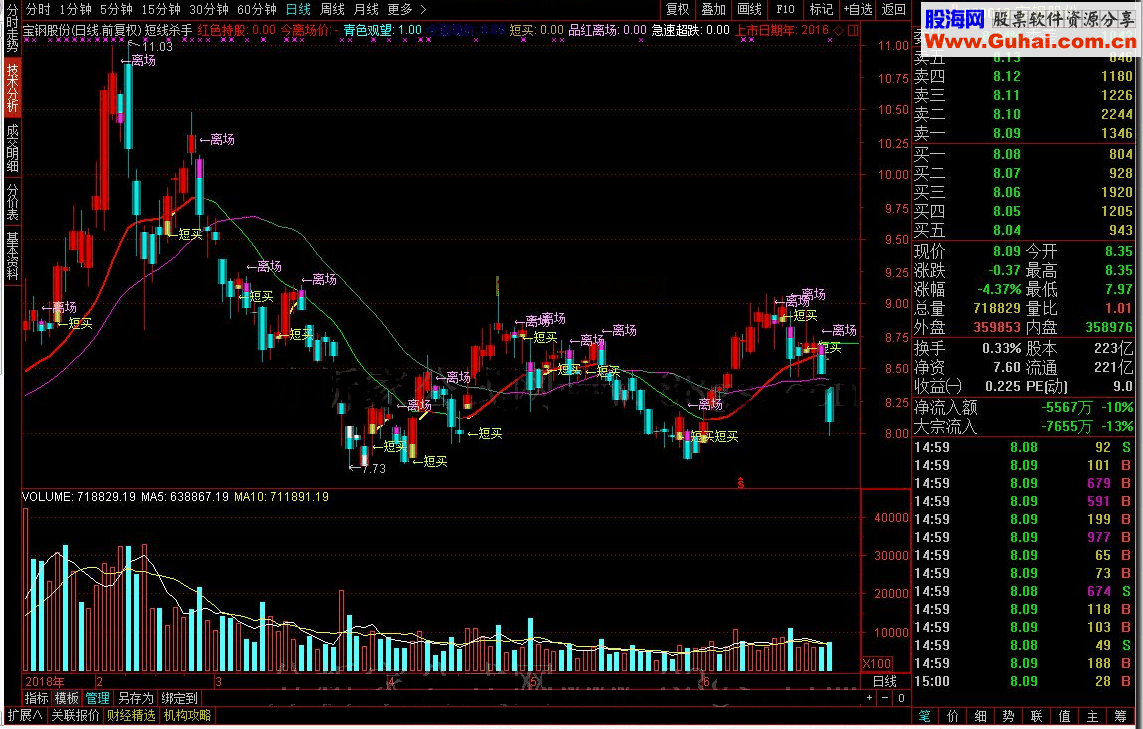Click the X100 volume scale label
This screenshot has width=1143, height=729.
pos(877,663)
